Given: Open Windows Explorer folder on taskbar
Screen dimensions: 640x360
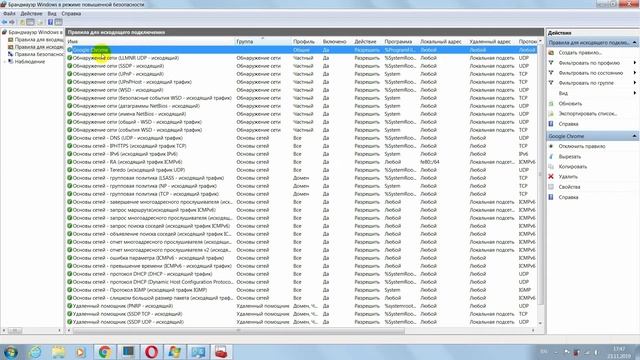Looking at the screenshot, I should (58, 352).
